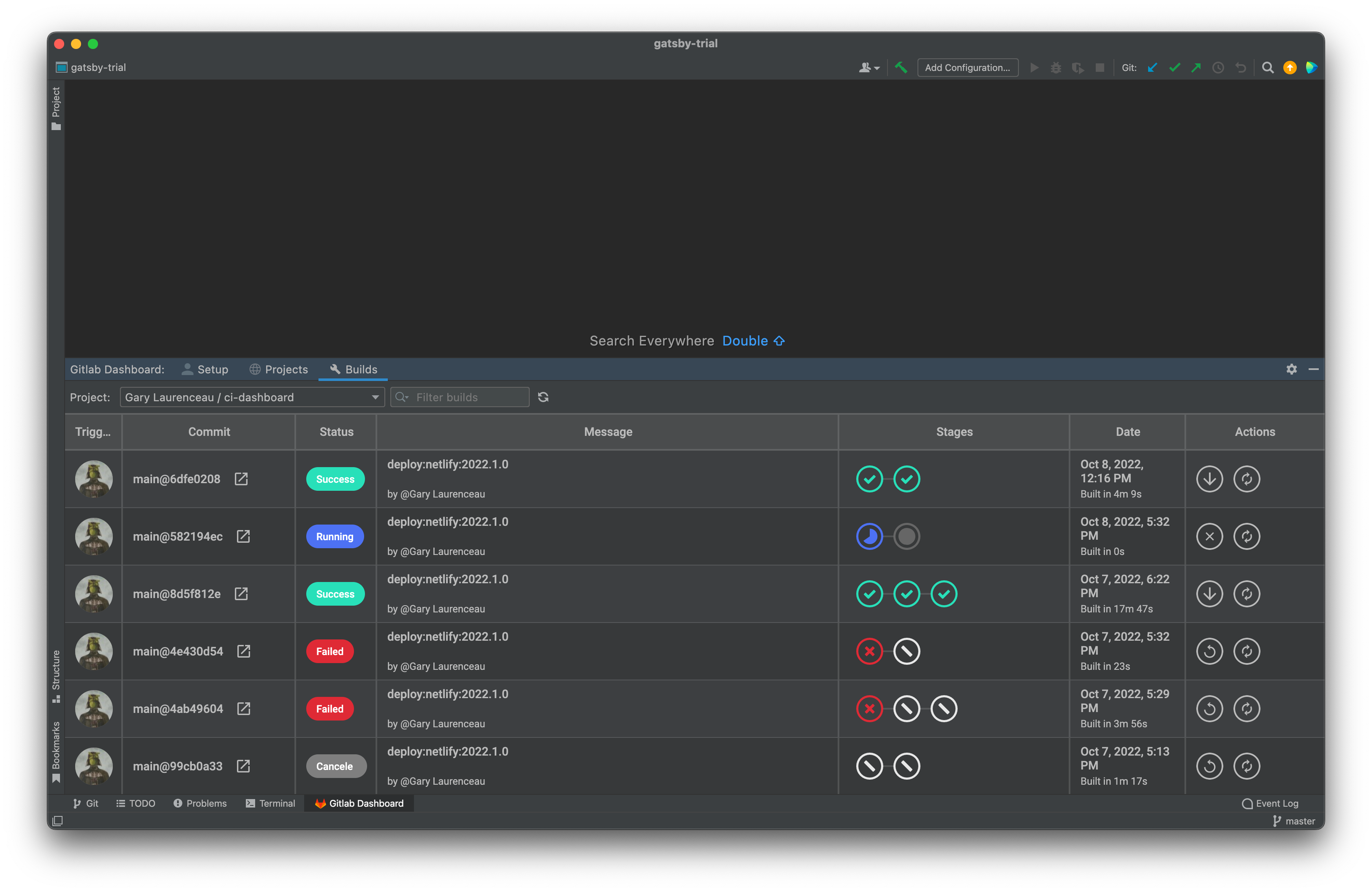Click the Date column header
Image resolution: width=1372 pixels, height=892 pixels.
(1127, 432)
